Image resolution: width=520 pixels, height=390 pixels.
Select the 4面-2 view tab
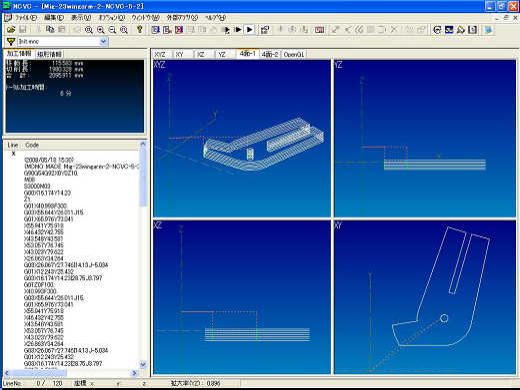click(270, 54)
